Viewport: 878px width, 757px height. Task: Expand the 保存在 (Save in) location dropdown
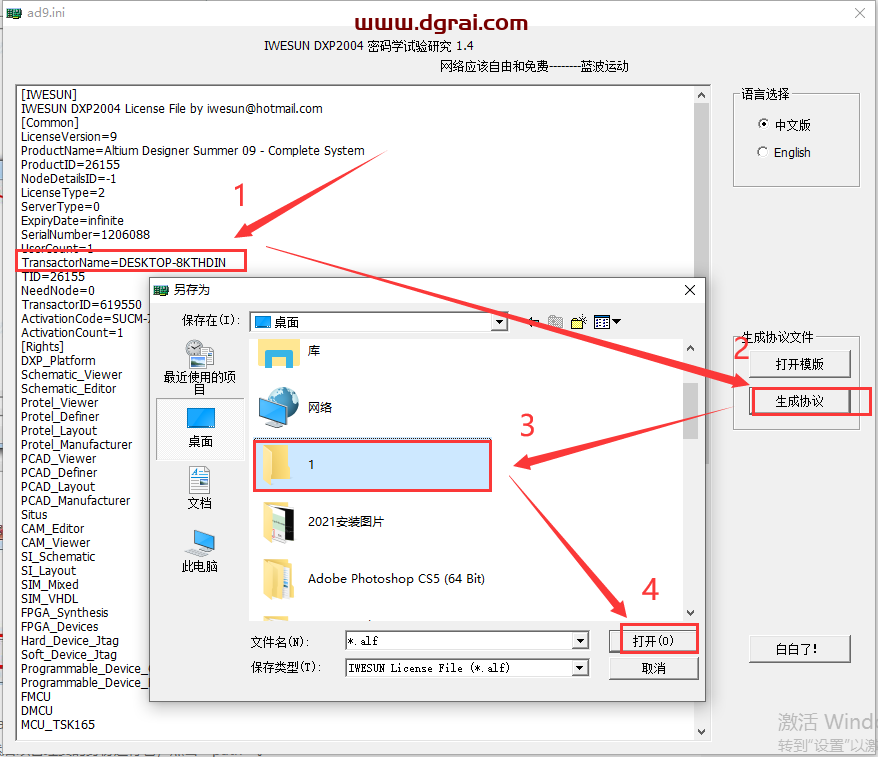click(499, 322)
